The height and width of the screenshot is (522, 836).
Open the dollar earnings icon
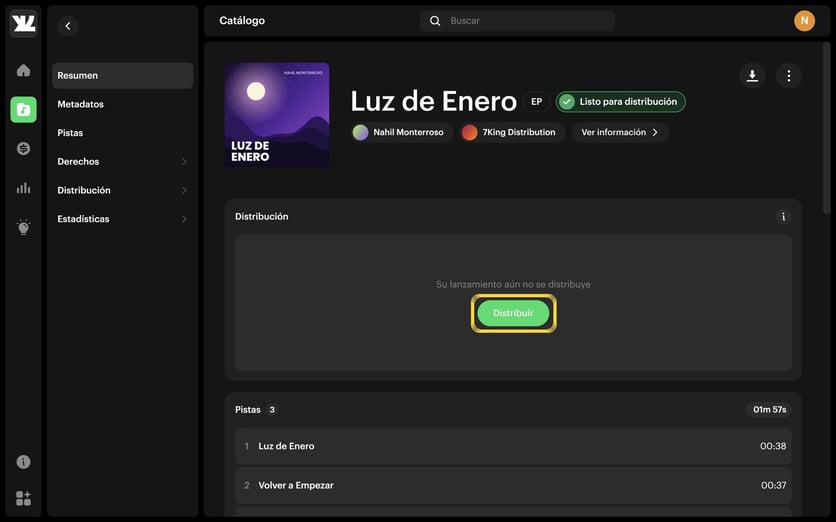(x=23, y=149)
